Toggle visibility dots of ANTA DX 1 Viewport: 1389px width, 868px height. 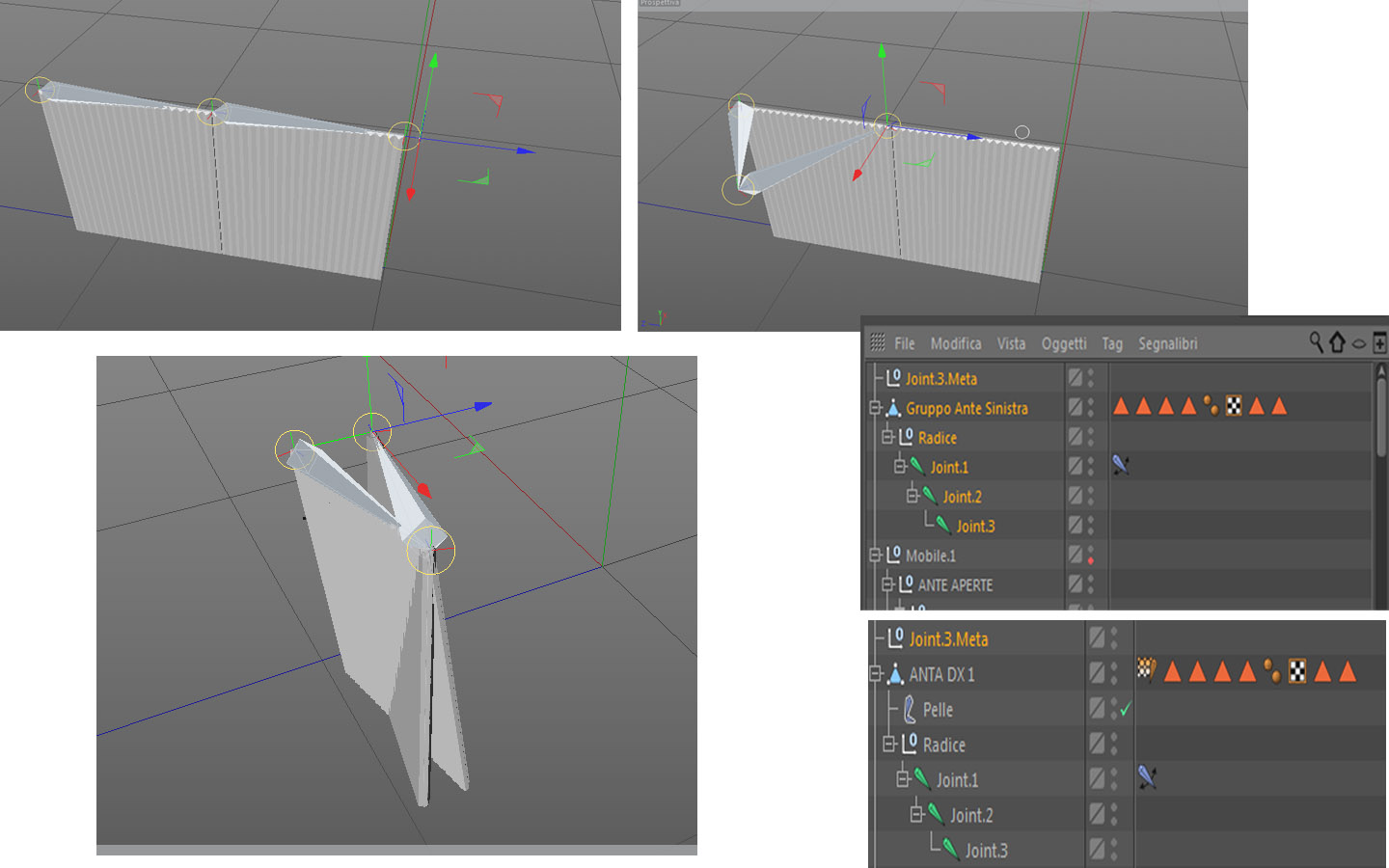point(1114,673)
